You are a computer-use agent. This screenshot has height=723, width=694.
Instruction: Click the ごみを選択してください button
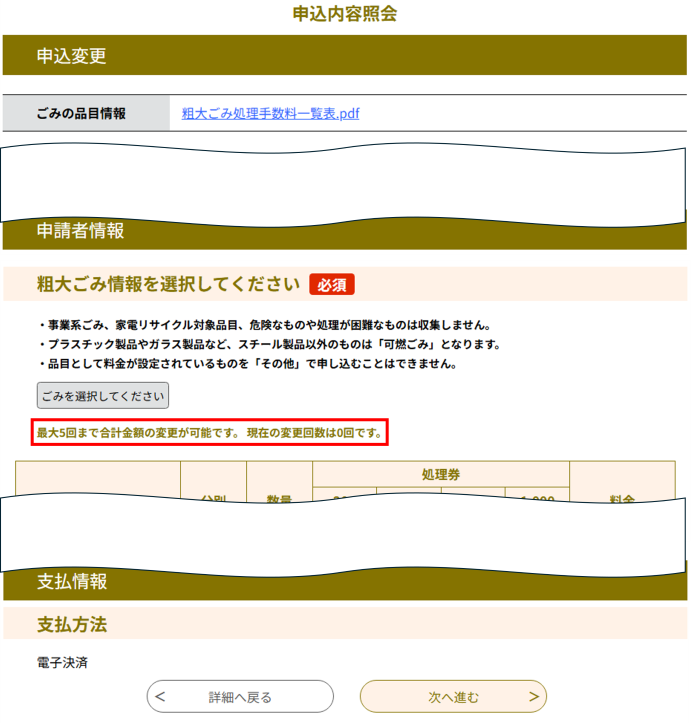(x=103, y=396)
